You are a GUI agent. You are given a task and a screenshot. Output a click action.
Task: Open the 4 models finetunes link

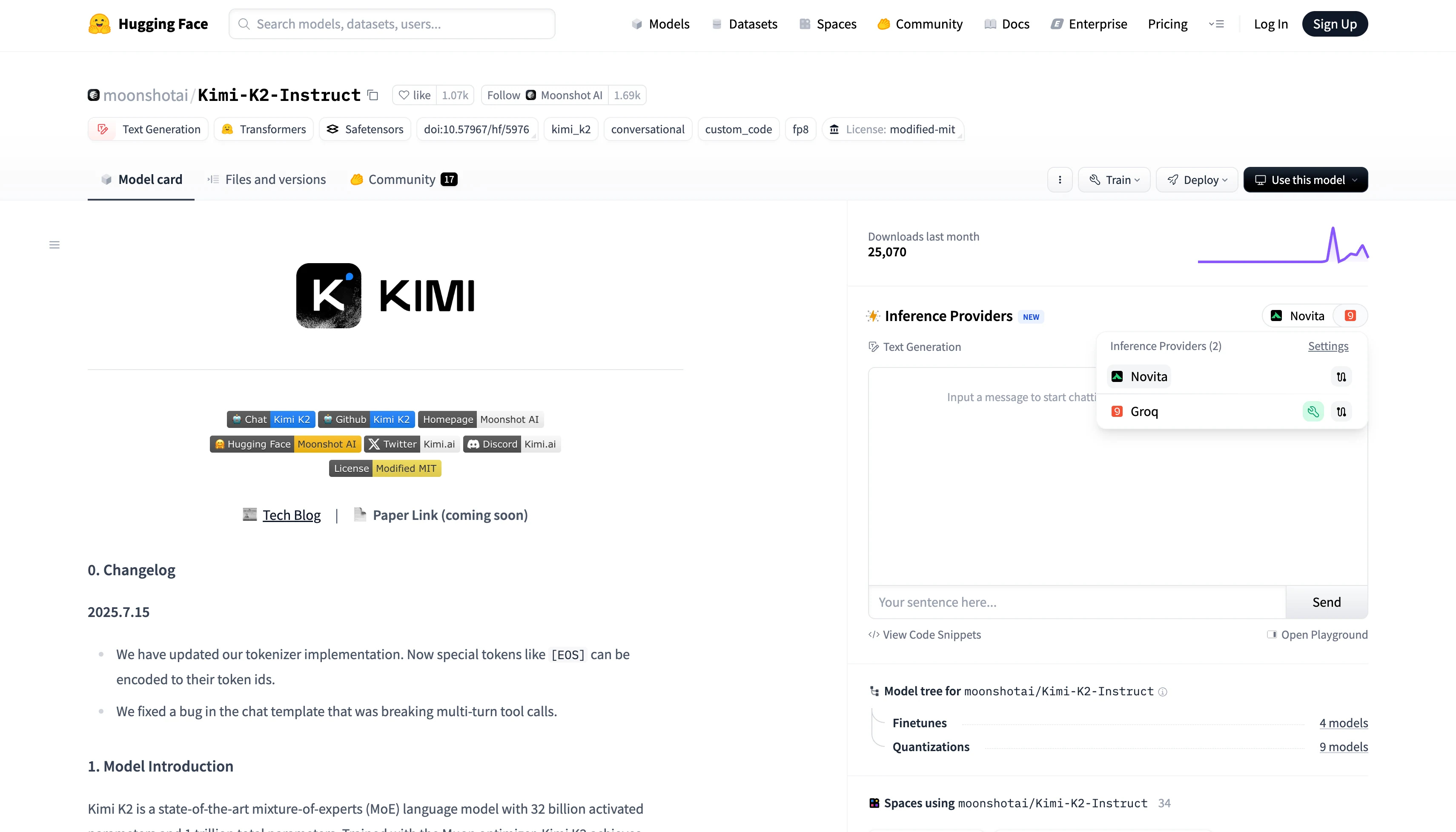pos(1344,723)
